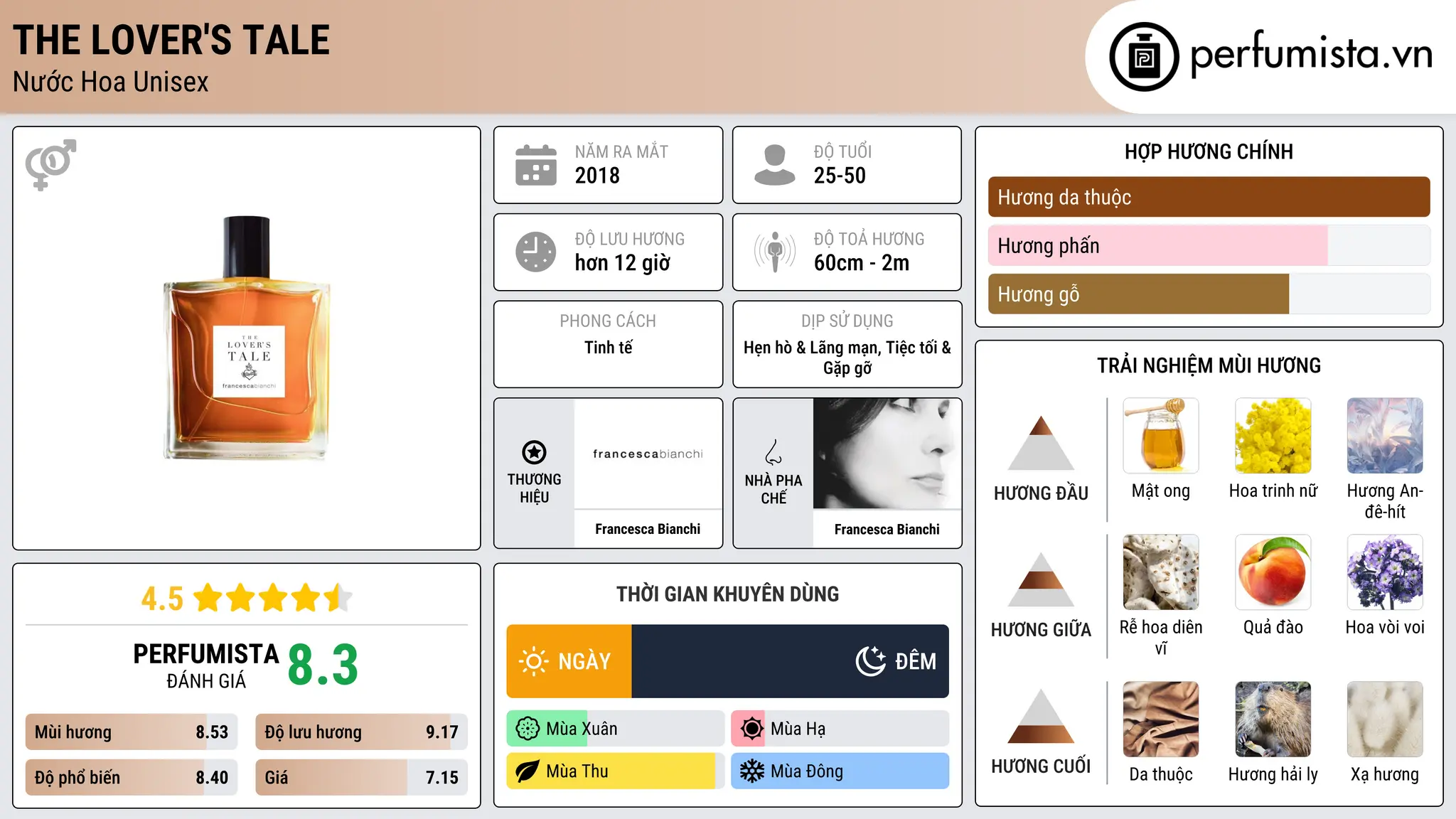This screenshot has height=819, width=1456.
Task: Click the Hương đầu pyramid icon
Action: point(1041,443)
